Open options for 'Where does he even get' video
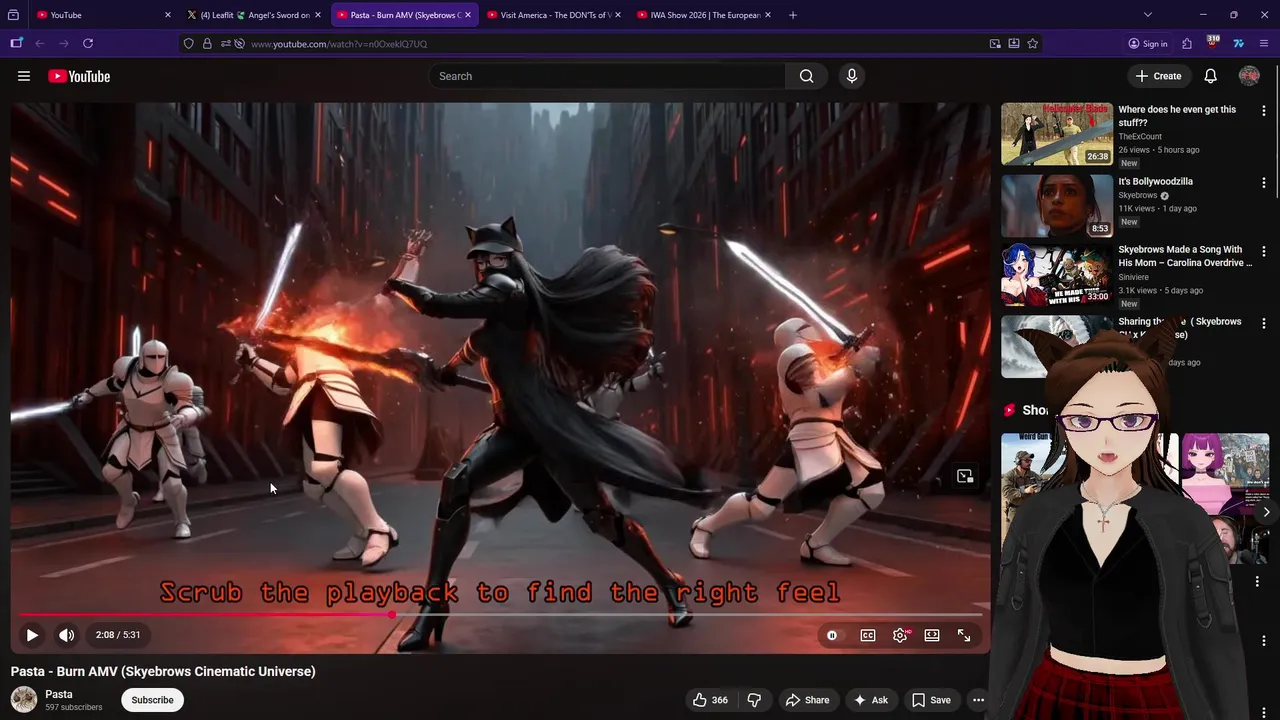This screenshot has width=1280, height=720. pos(1263,111)
